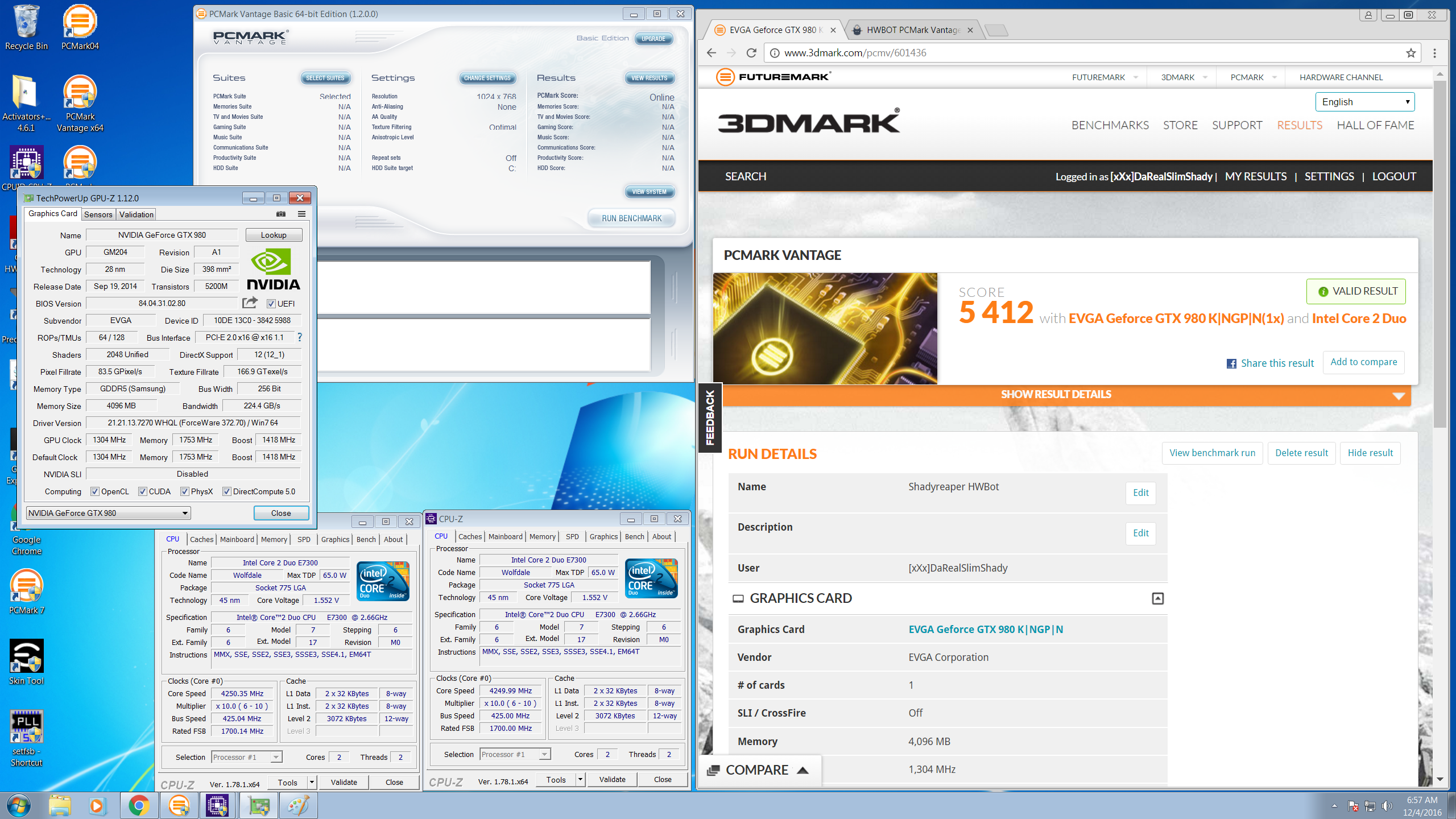Open the Tools dropdown arrow in right CPU-Z
This screenshot has width=1456, height=819.
580,779
